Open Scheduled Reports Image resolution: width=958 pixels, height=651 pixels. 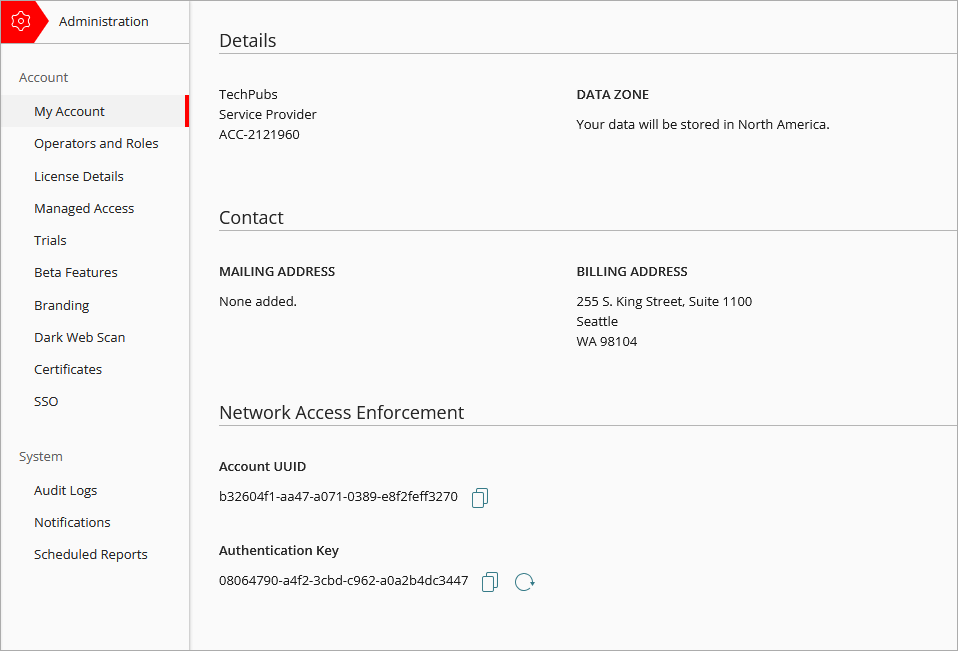pyautogui.click(x=91, y=554)
